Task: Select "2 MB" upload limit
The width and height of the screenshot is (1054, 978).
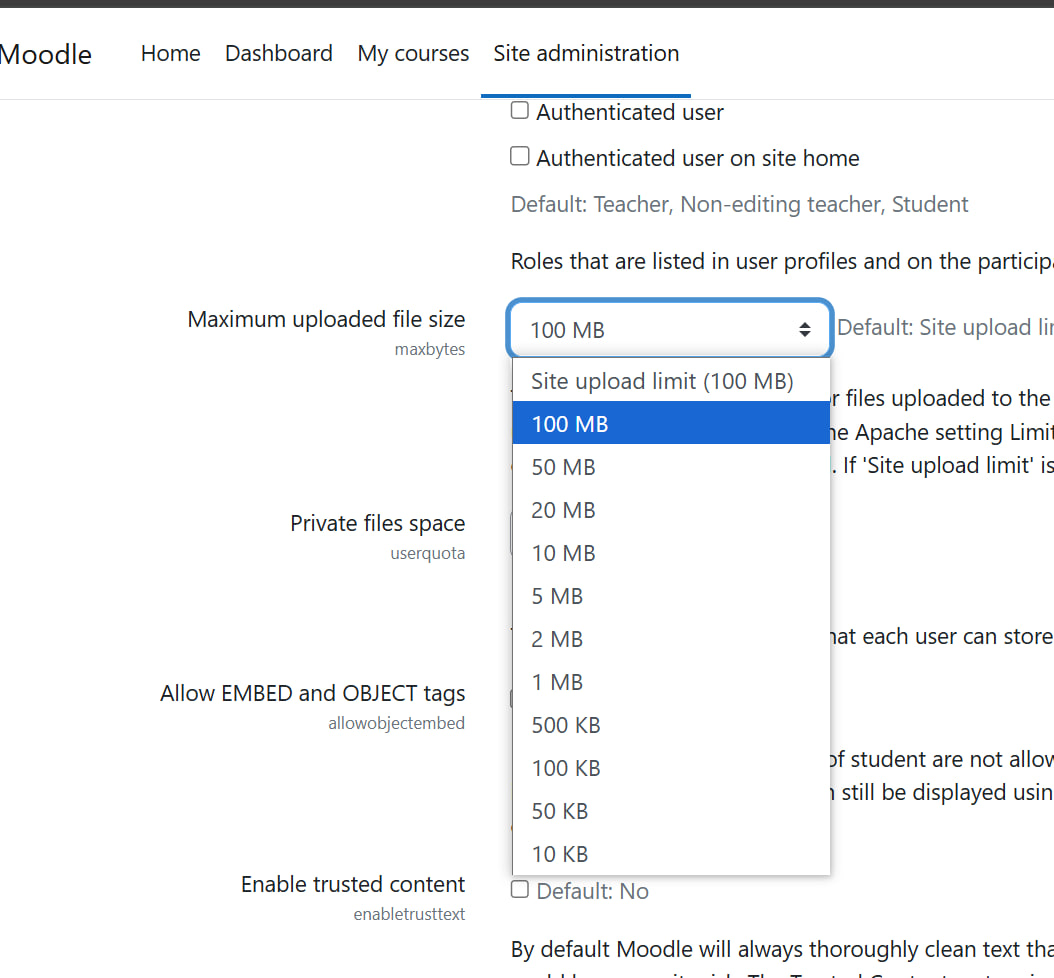Action: click(x=556, y=639)
